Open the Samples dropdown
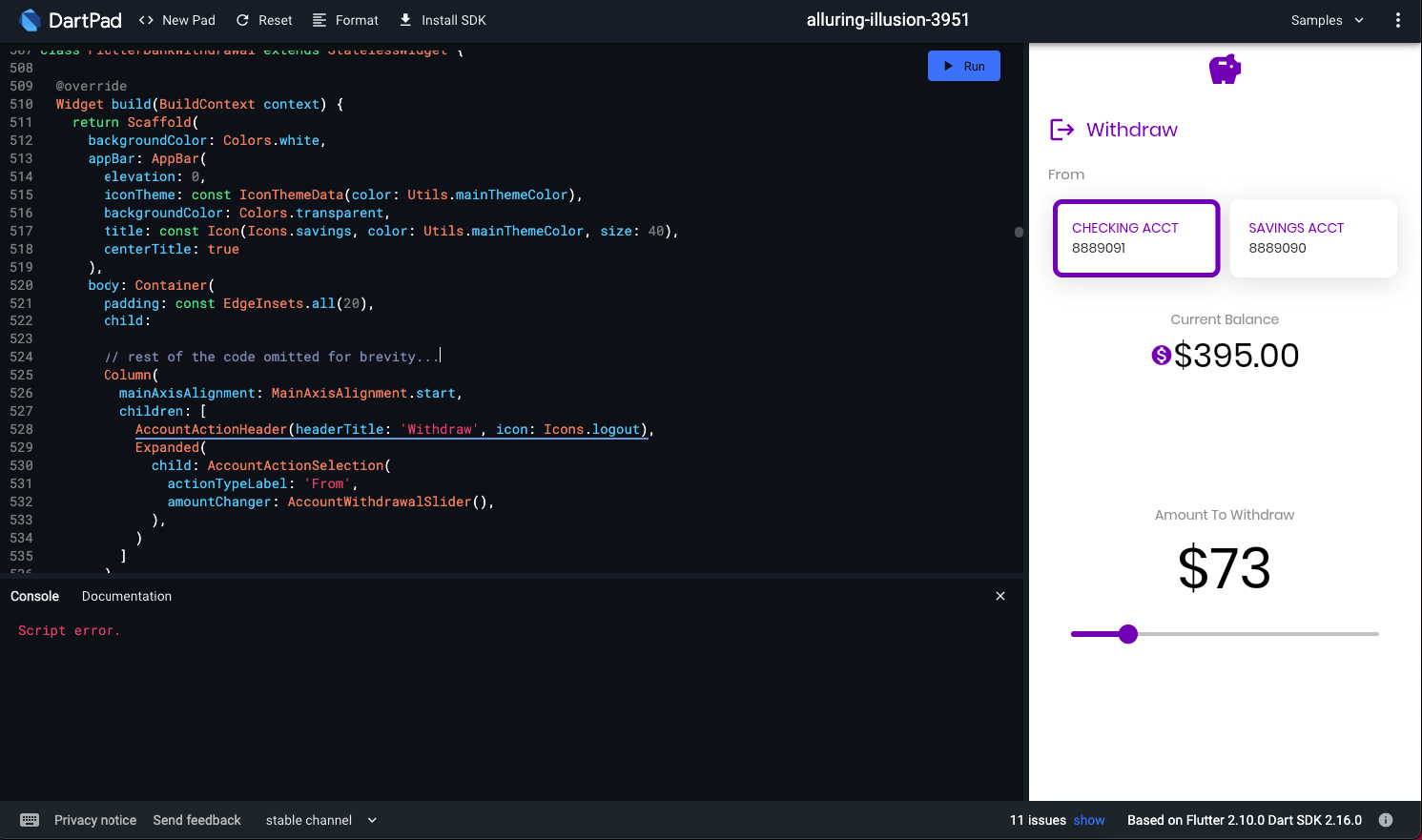Image resolution: width=1422 pixels, height=840 pixels. [1328, 20]
